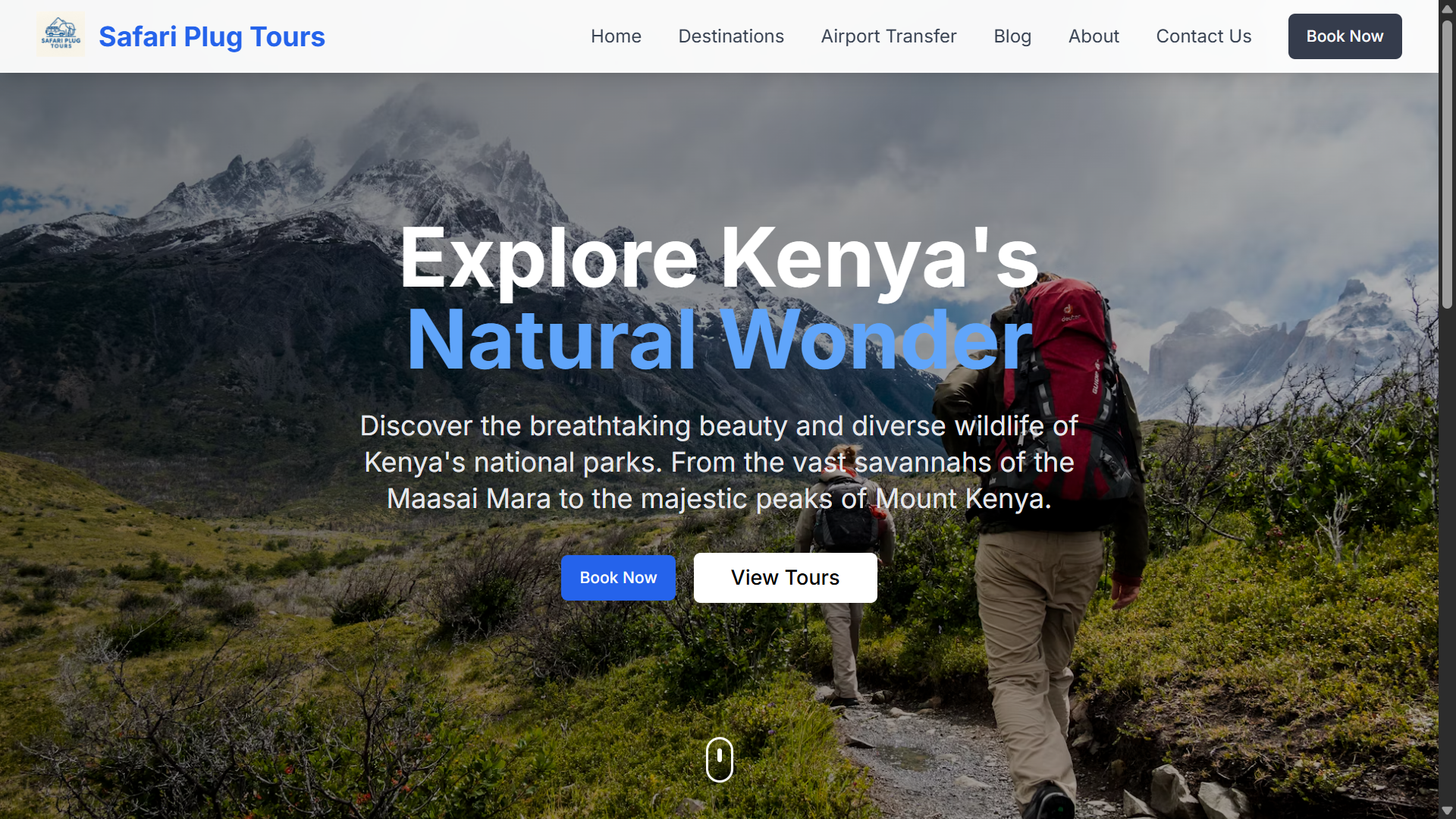Click the Safari Plug Tours logo icon
The height and width of the screenshot is (819, 1456).
pos(60,34)
